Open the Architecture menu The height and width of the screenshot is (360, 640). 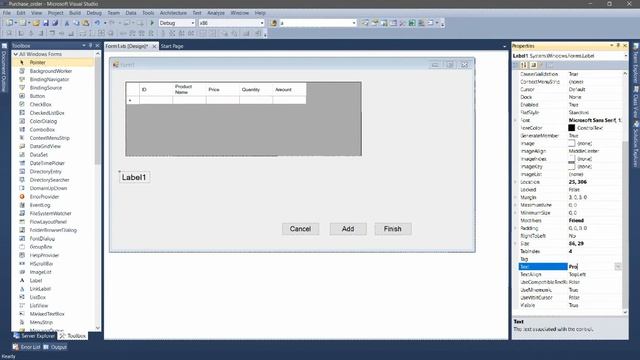tap(173, 13)
